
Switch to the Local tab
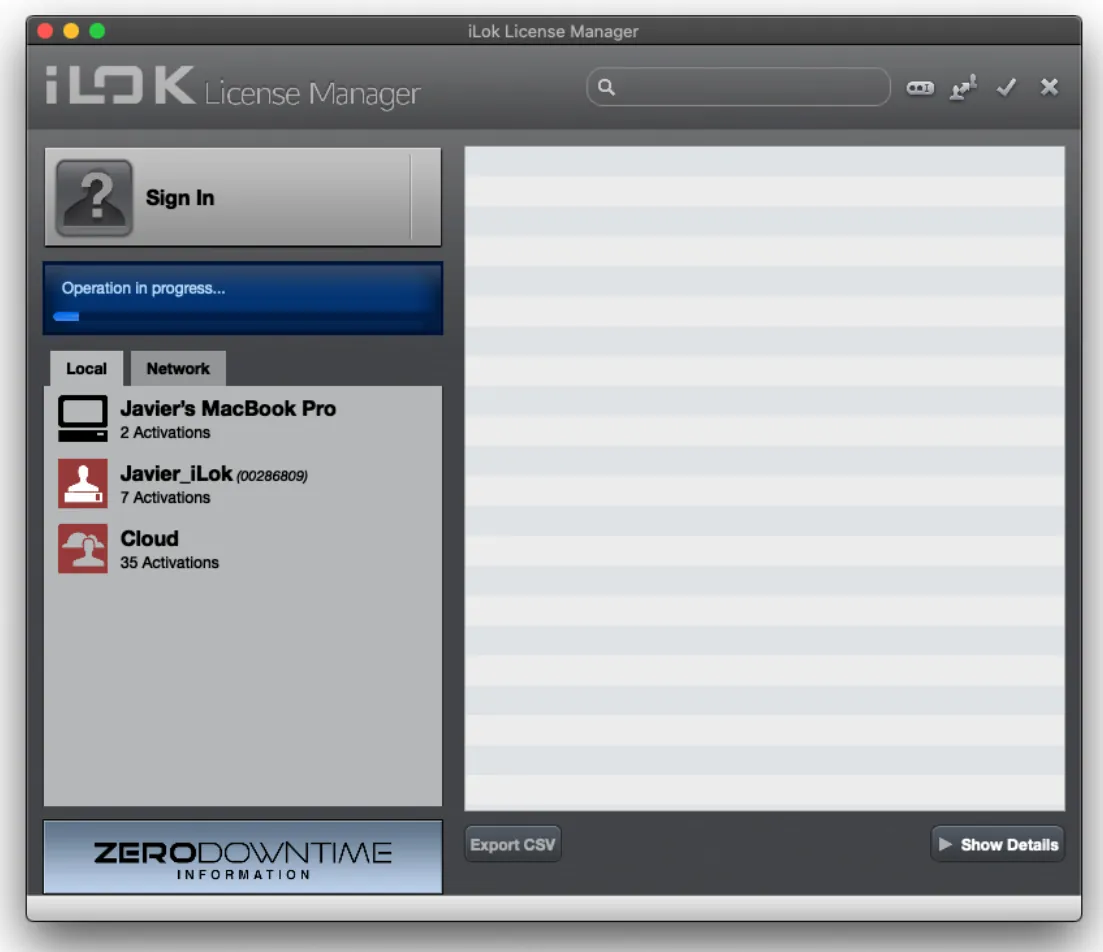point(87,369)
